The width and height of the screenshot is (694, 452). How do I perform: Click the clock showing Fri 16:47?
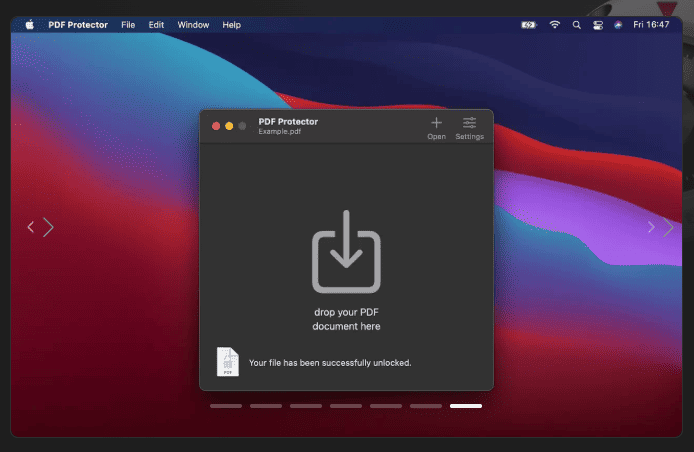pos(651,25)
